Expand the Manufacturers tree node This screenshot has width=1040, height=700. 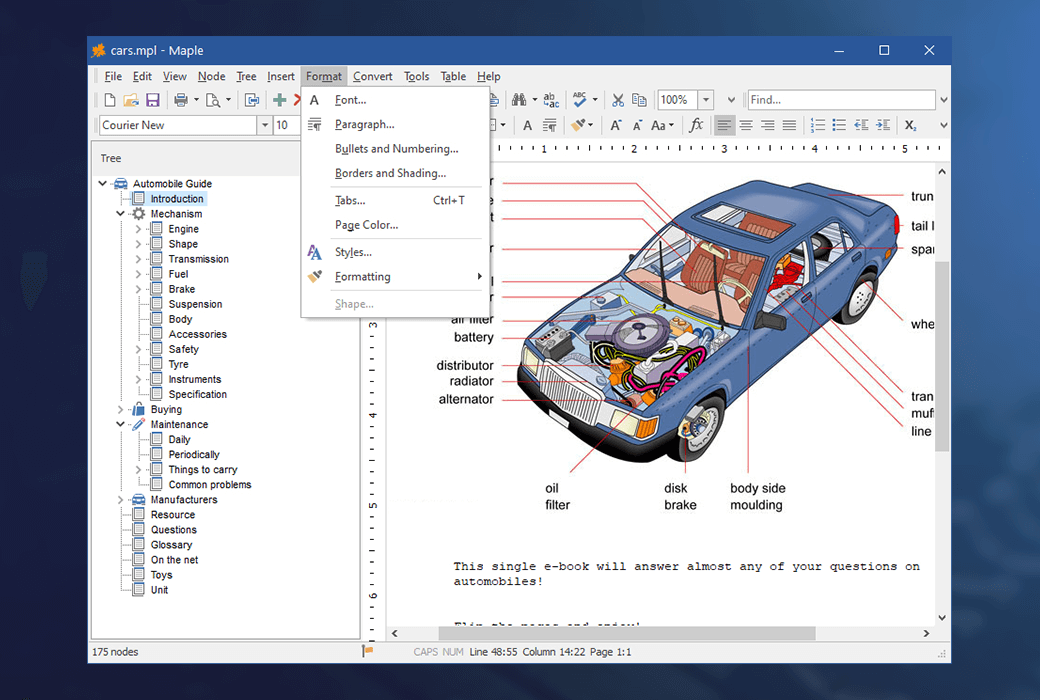[x=120, y=500]
